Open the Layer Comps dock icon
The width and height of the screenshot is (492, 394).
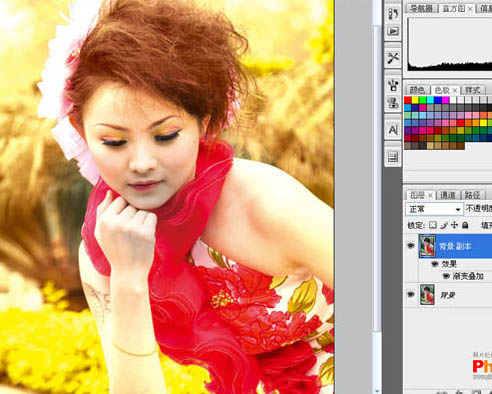(x=393, y=156)
